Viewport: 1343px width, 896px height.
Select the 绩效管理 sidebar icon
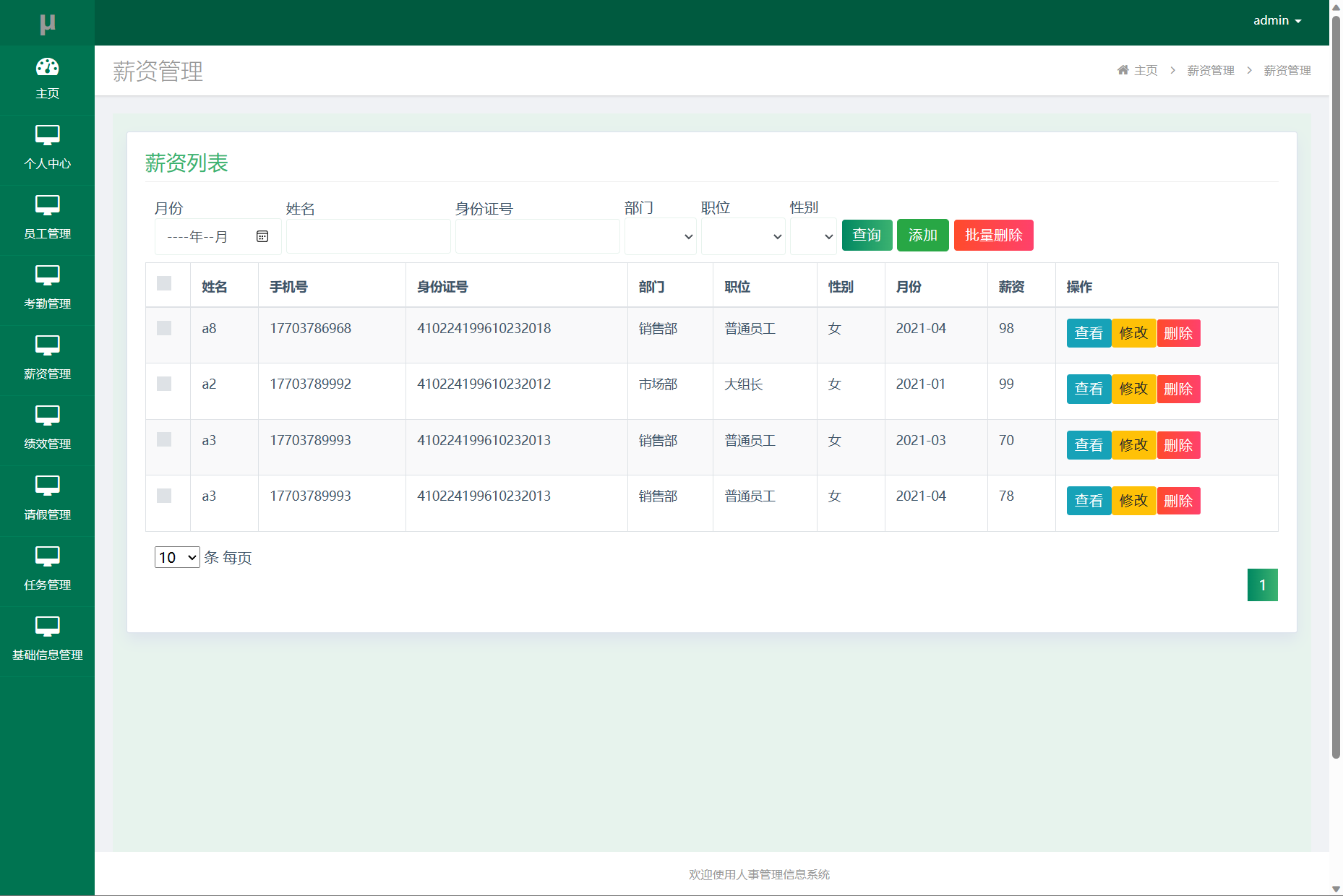tap(47, 415)
